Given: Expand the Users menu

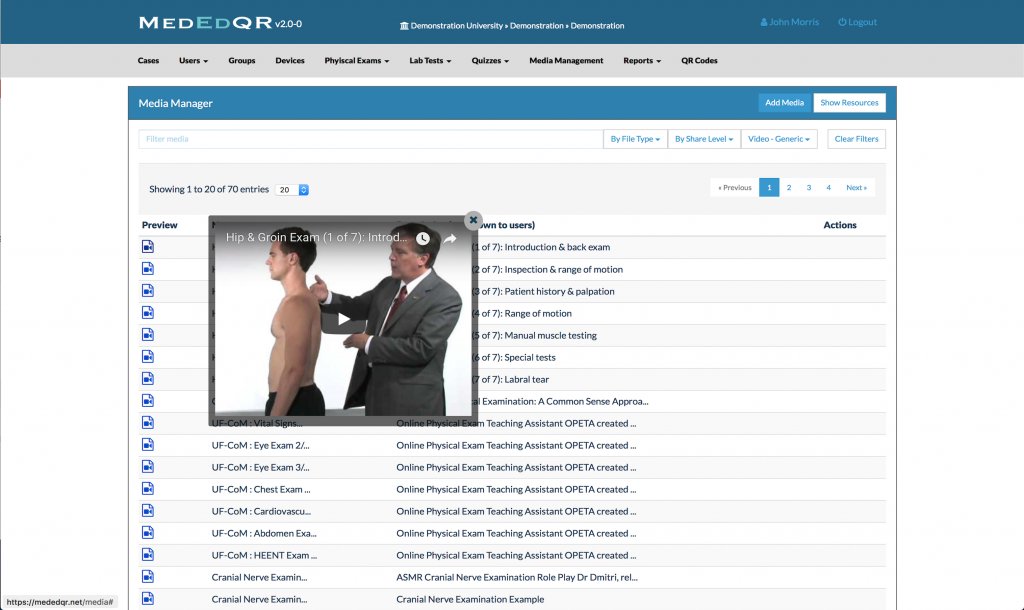Looking at the screenshot, I should 193,61.
